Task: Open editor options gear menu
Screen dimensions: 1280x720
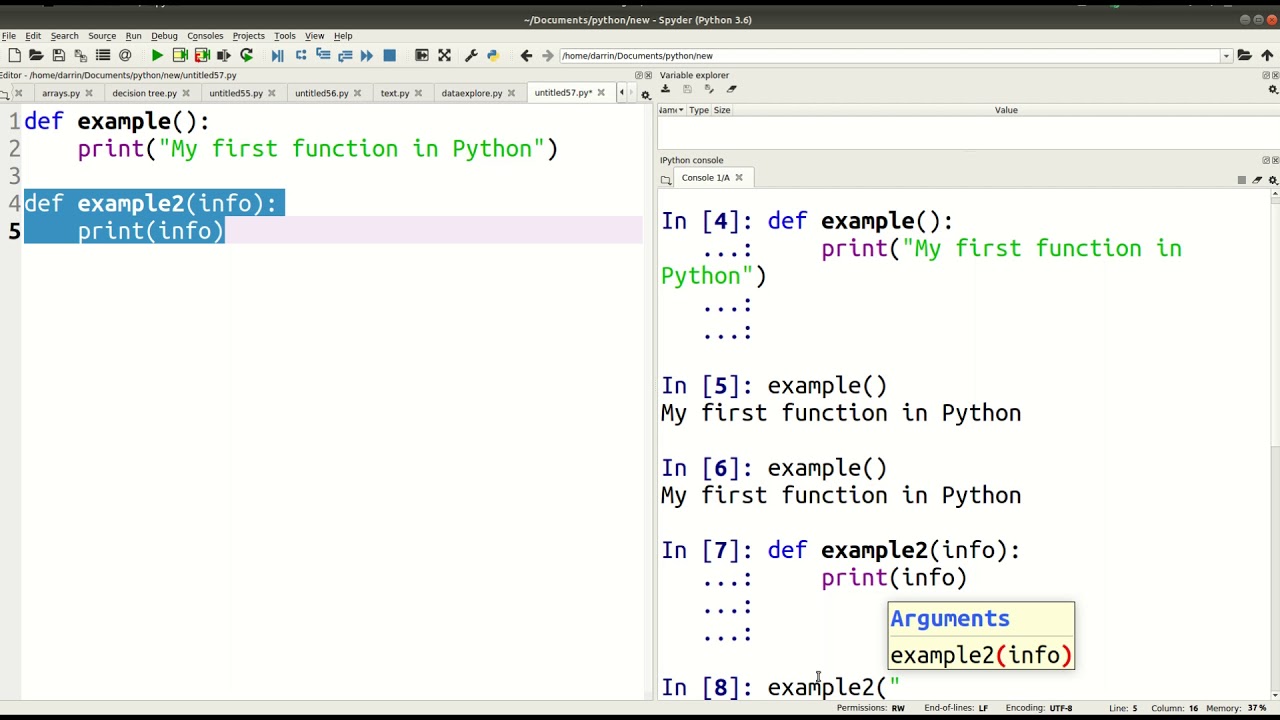Action: pos(646,95)
